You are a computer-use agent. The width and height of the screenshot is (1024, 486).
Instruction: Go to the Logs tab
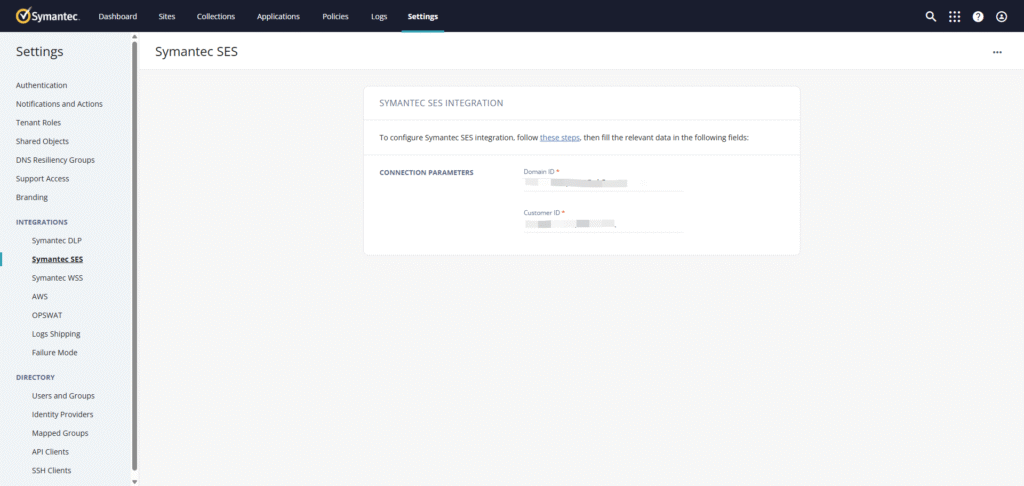tap(379, 17)
